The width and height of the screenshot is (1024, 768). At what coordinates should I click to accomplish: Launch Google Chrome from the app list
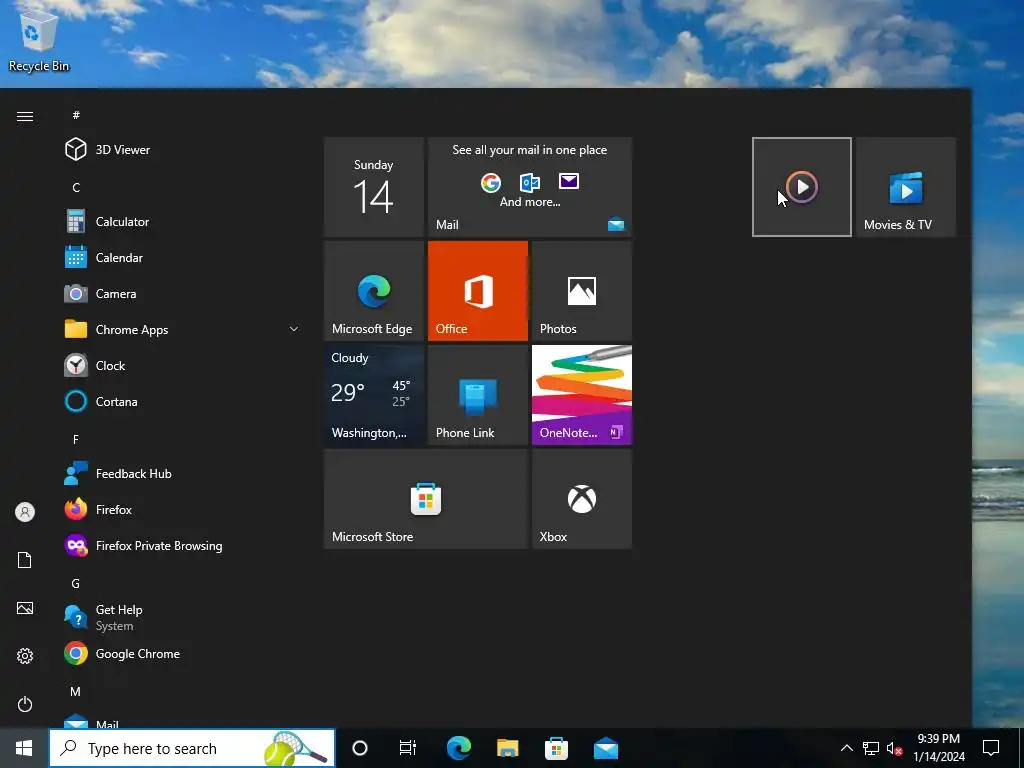[x=183, y=653]
